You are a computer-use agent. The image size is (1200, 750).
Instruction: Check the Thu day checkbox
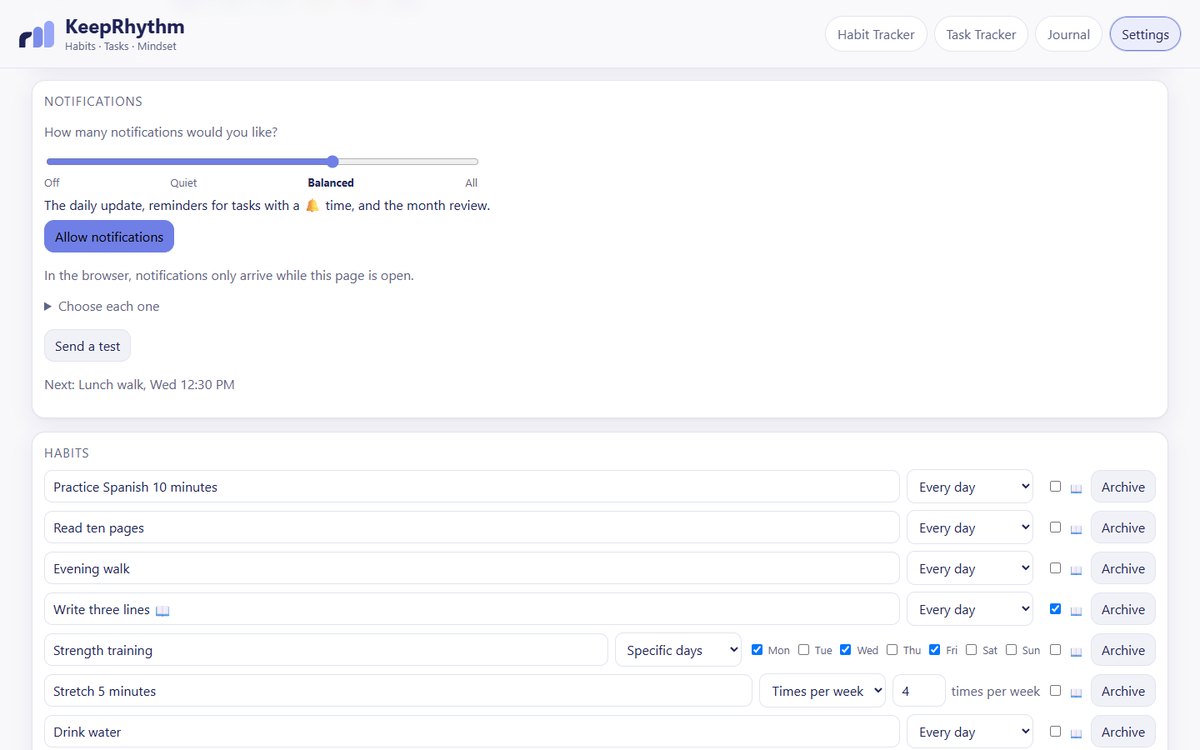[892, 649]
